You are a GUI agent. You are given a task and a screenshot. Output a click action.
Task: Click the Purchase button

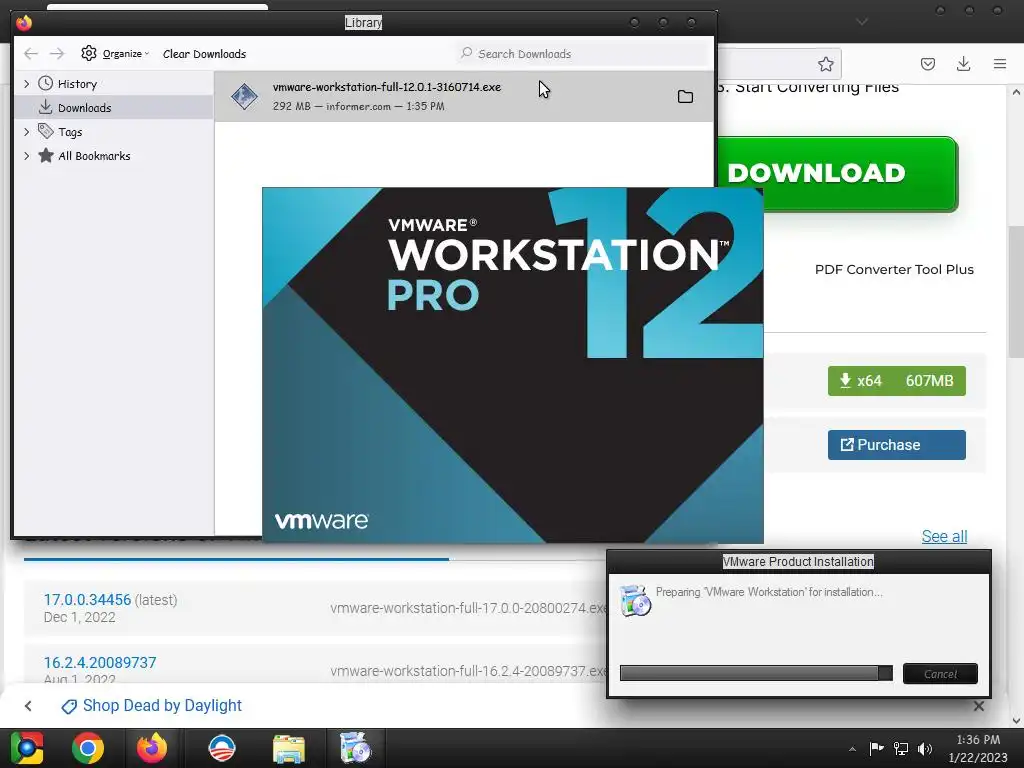(x=896, y=445)
